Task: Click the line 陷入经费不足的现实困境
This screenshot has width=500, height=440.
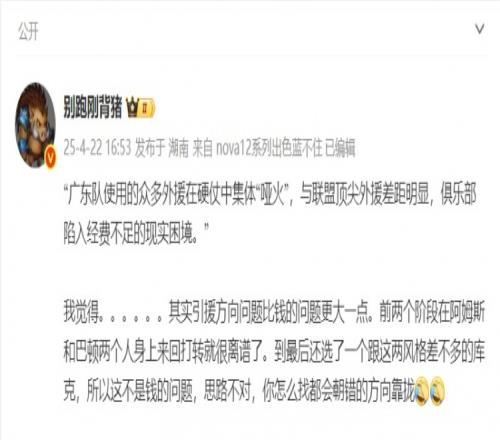Action: click(136, 233)
